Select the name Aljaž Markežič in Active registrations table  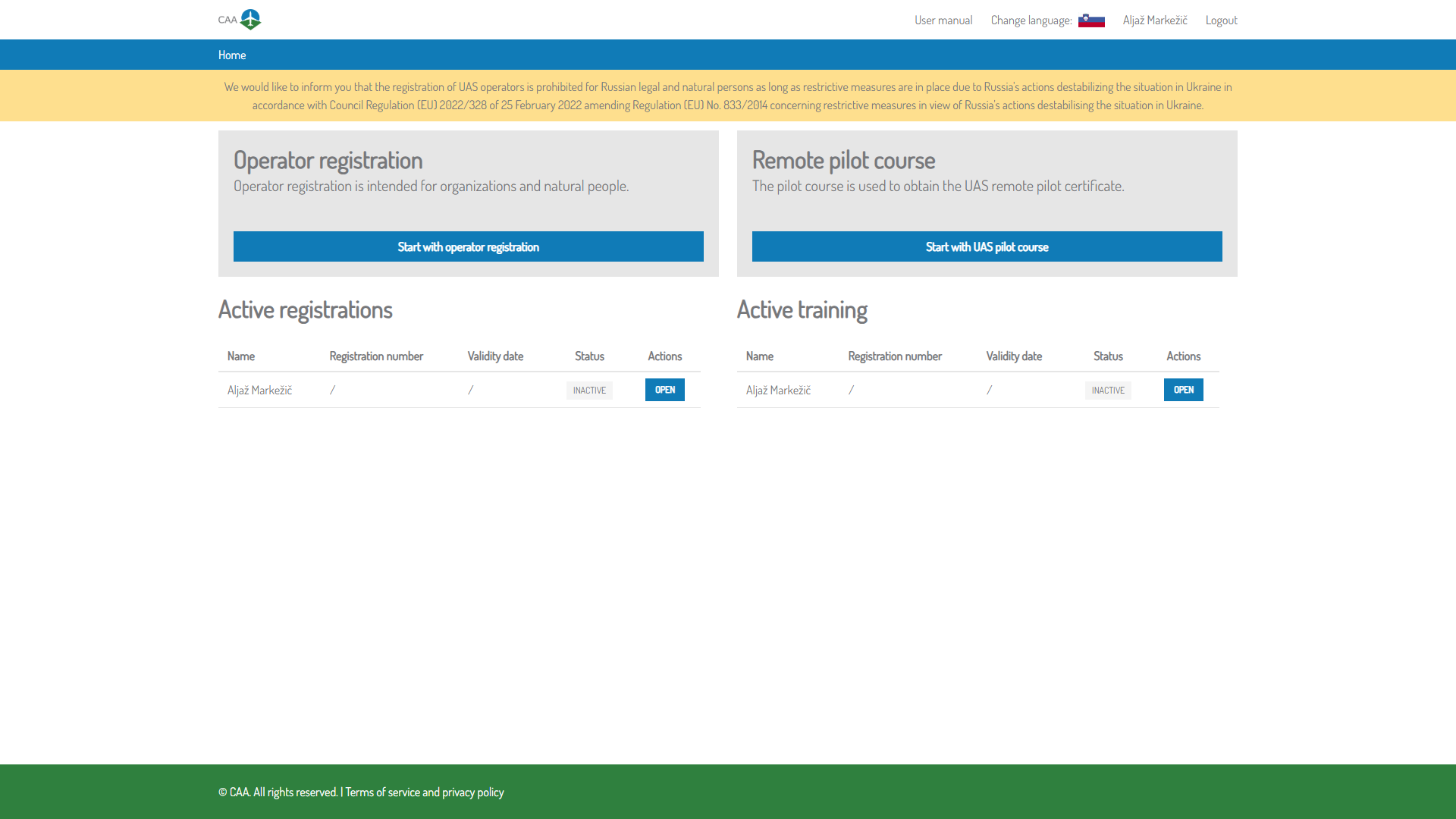(259, 390)
